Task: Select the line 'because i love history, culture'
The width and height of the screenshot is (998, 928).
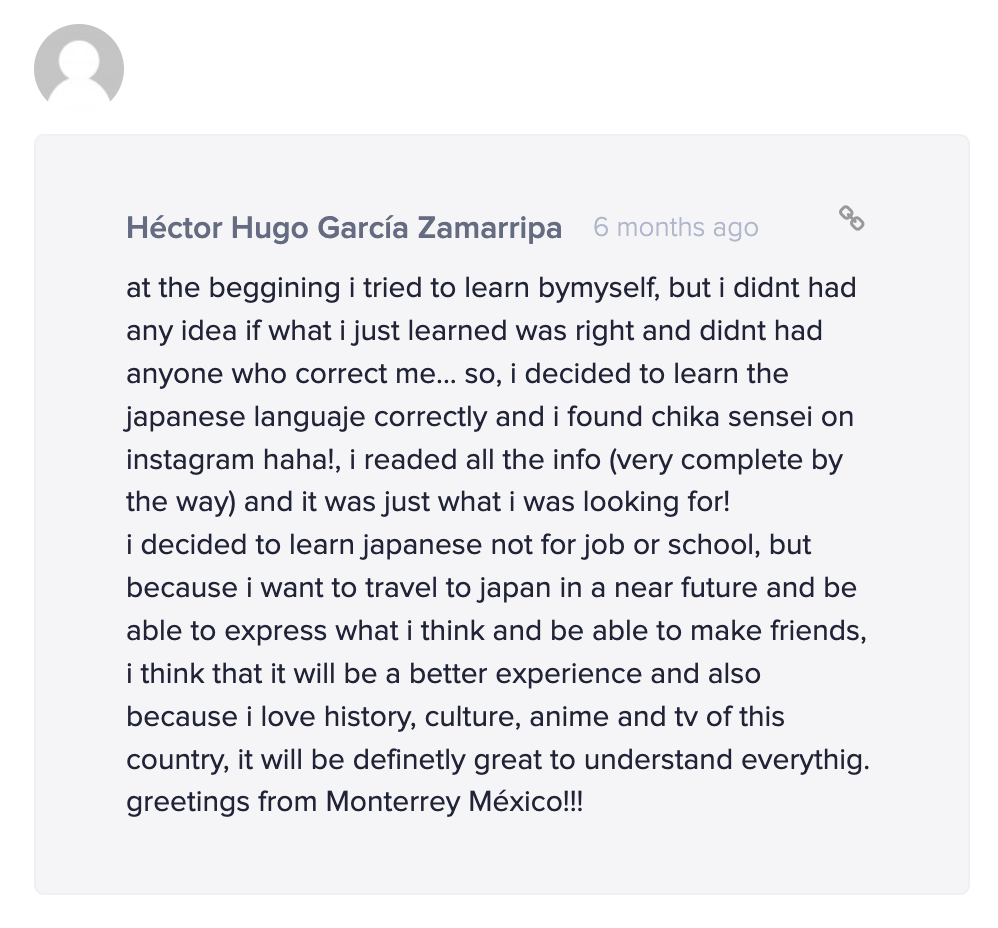Action: click(x=455, y=717)
